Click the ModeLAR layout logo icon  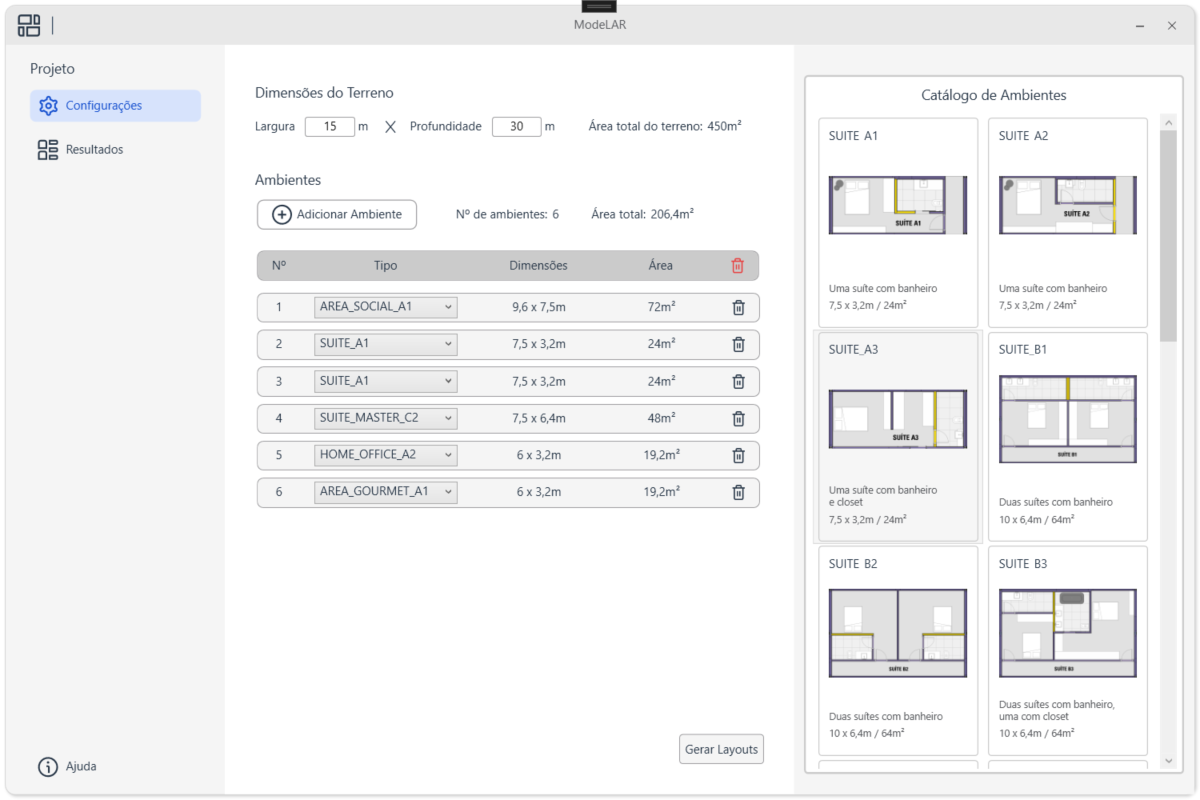(x=29, y=26)
